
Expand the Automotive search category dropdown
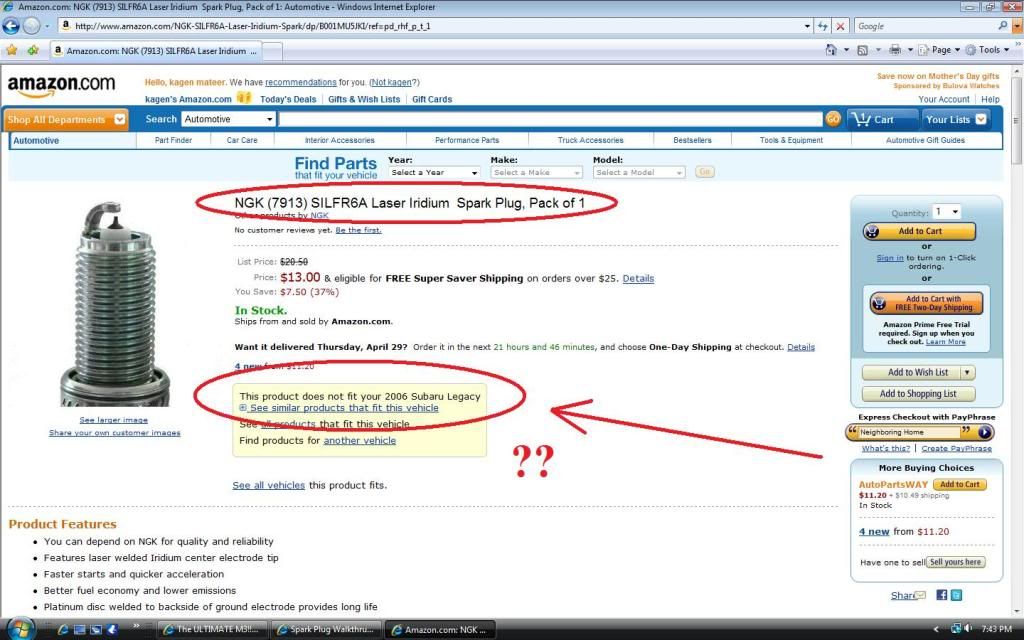click(x=229, y=119)
